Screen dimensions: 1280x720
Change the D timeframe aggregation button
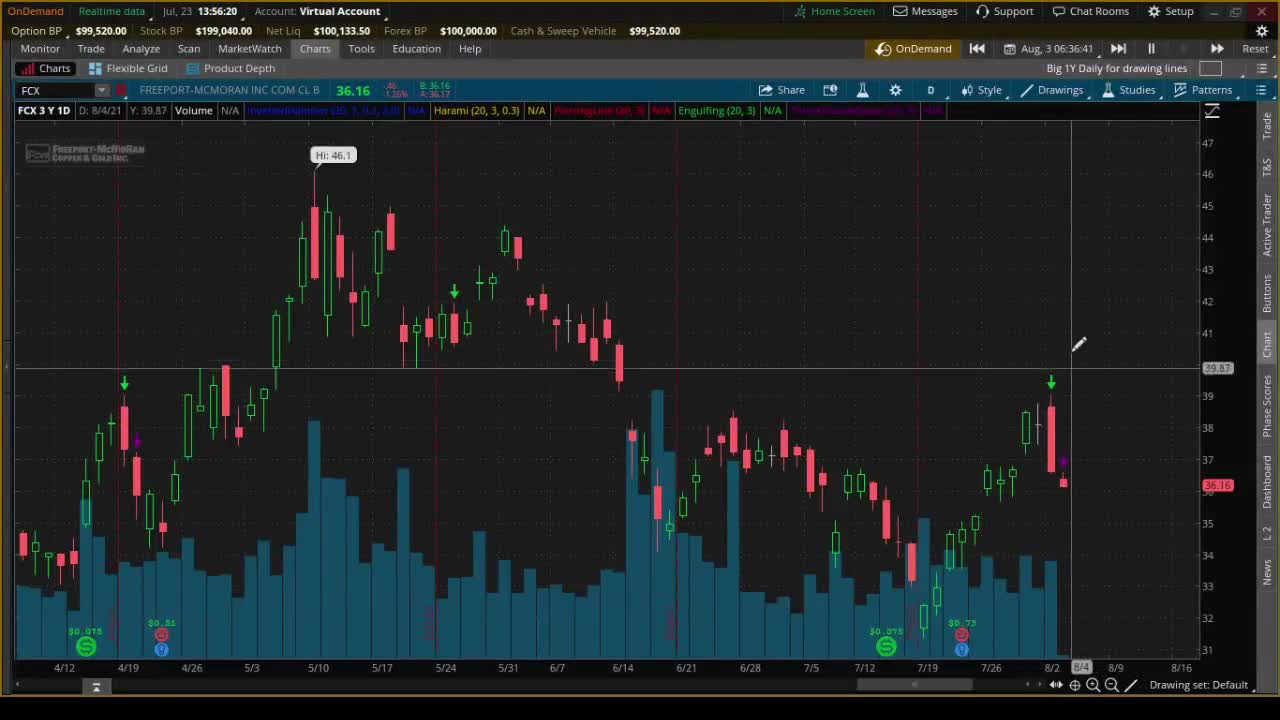pyautogui.click(x=930, y=90)
